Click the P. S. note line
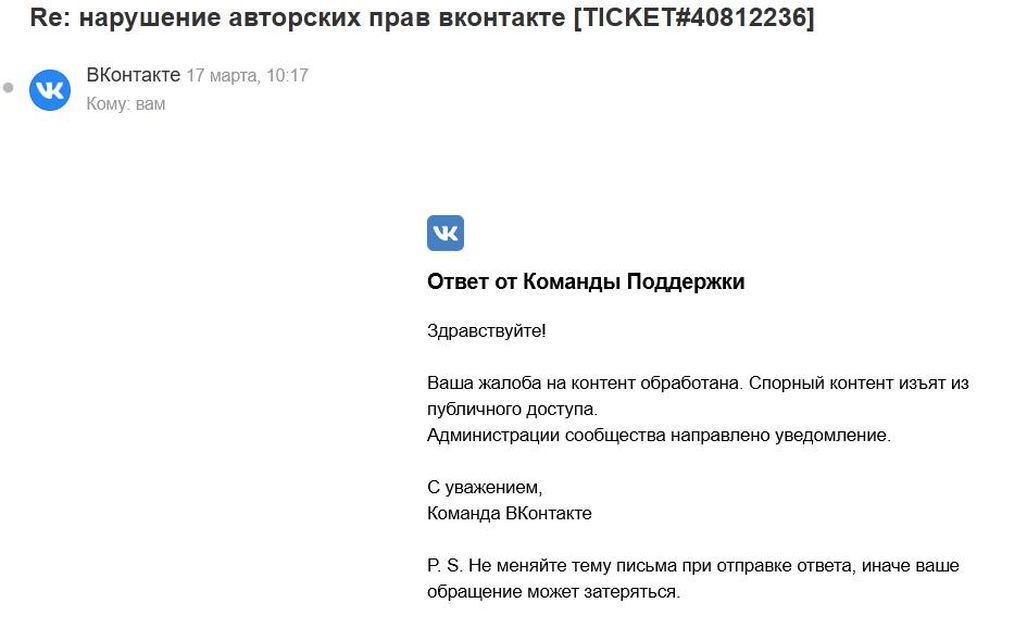This screenshot has width=1027, height=628. [x=693, y=565]
